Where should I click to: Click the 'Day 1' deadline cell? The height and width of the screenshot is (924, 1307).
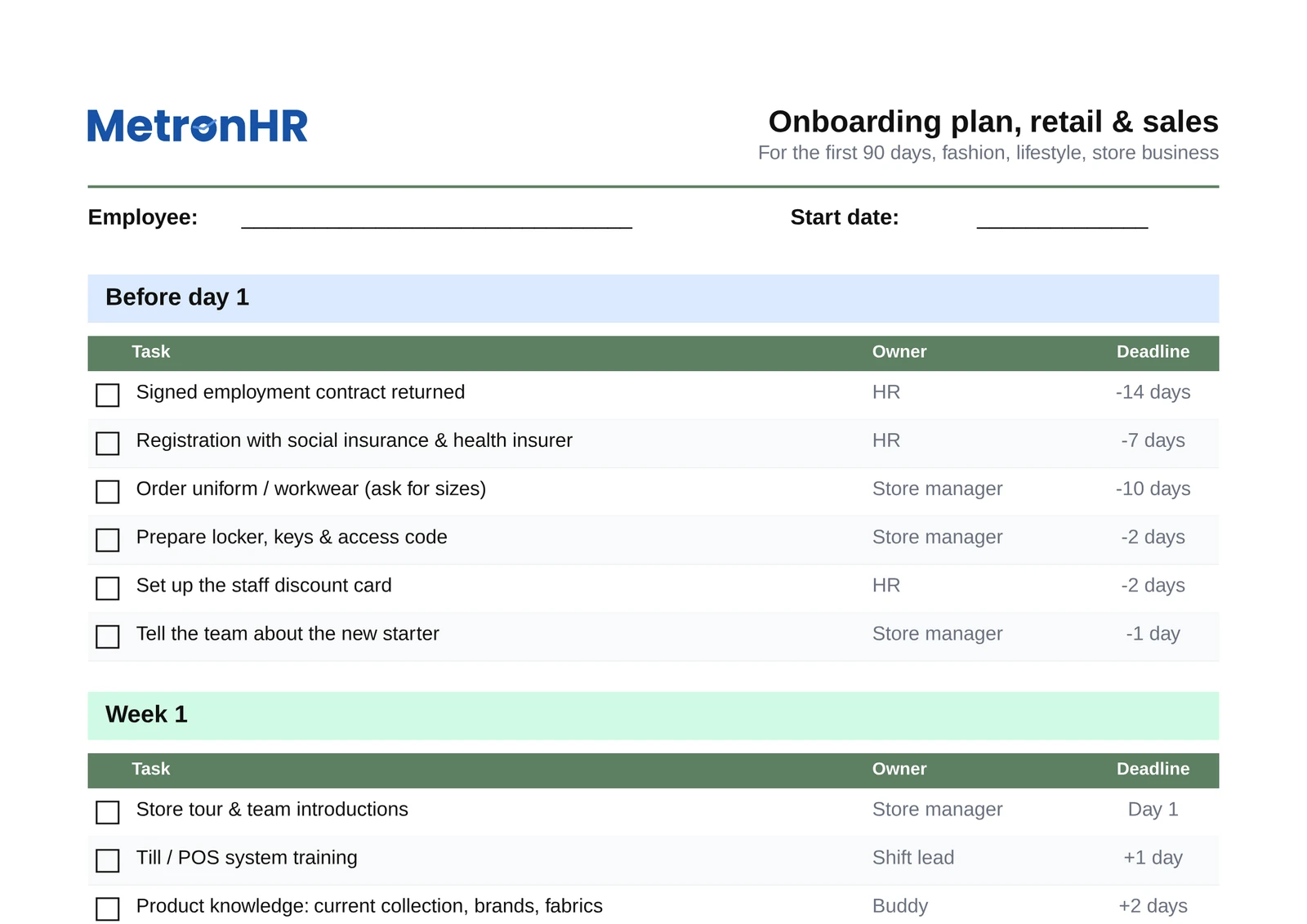[1153, 810]
